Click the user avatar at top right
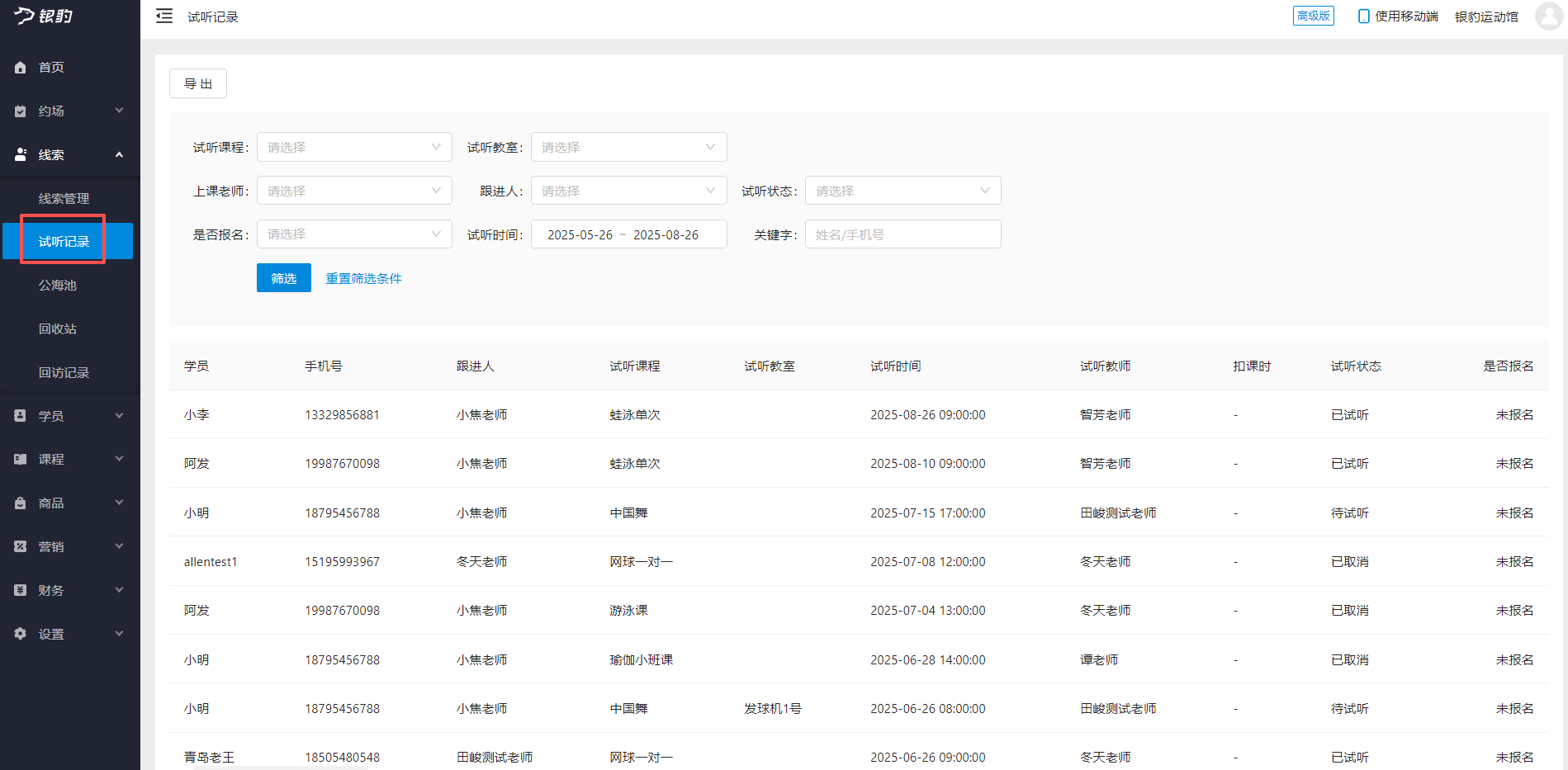The width and height of the screenshot is (1568, 770). (1548, 16)
